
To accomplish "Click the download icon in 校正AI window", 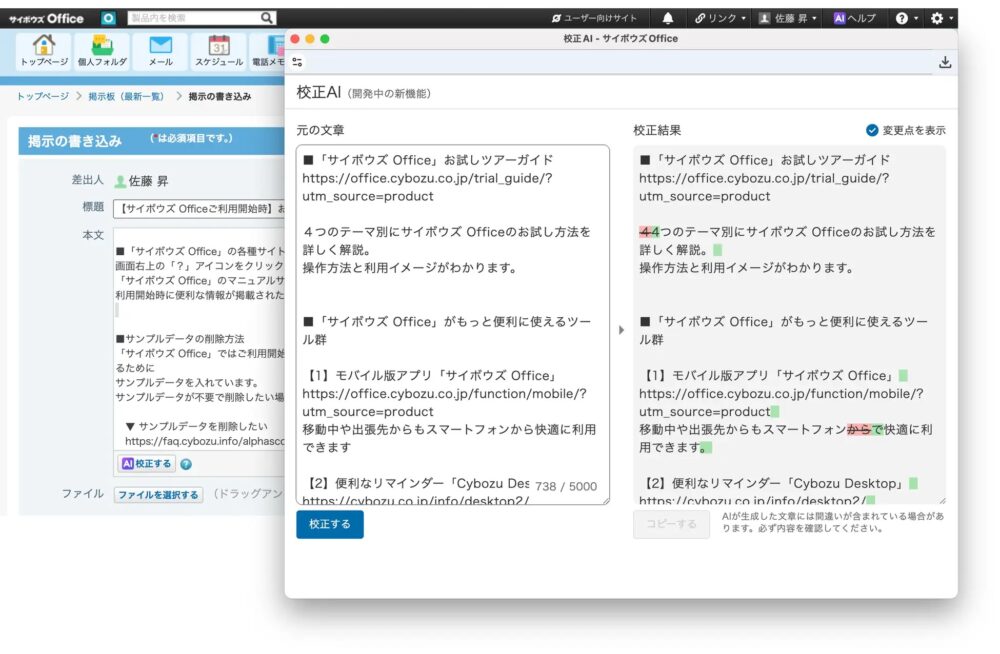I will [x=945, y=62].
